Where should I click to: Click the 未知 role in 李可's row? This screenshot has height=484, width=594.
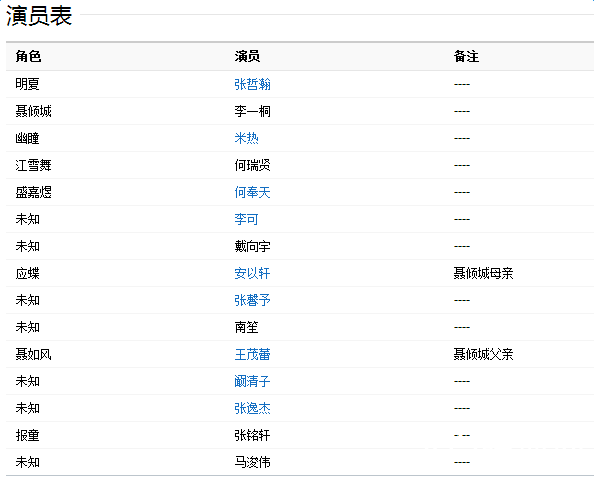[27, 219]
